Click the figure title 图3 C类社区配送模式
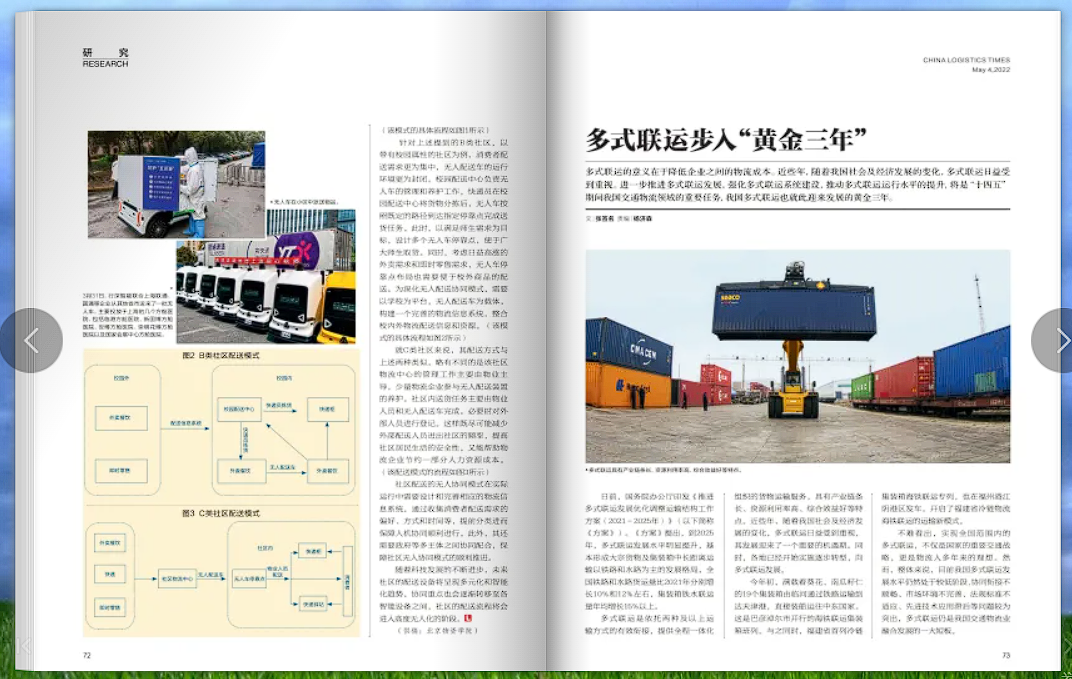 click(x=221, y=513)
